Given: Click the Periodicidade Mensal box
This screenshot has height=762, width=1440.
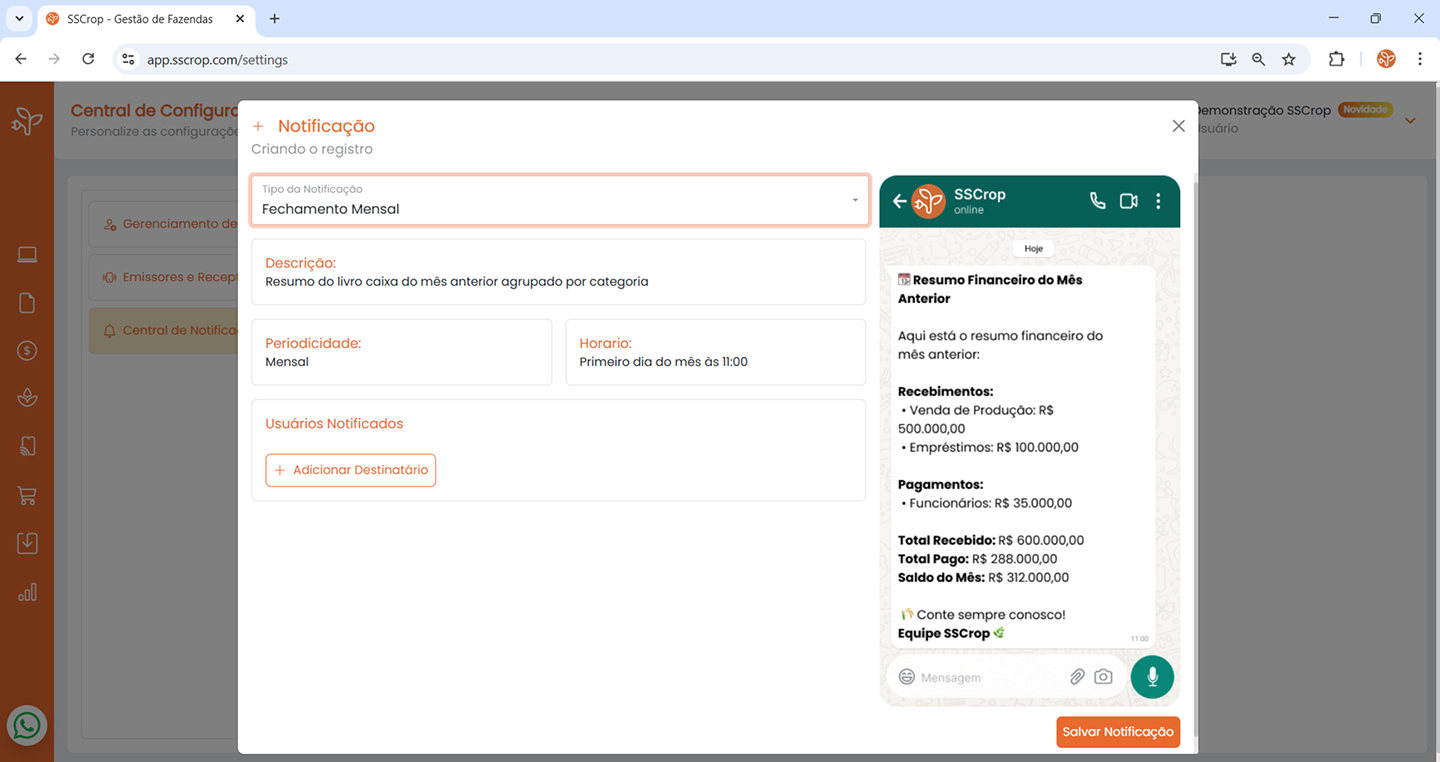Looking at the screenshot, I should pyautogui.click(x=402, y=352).
